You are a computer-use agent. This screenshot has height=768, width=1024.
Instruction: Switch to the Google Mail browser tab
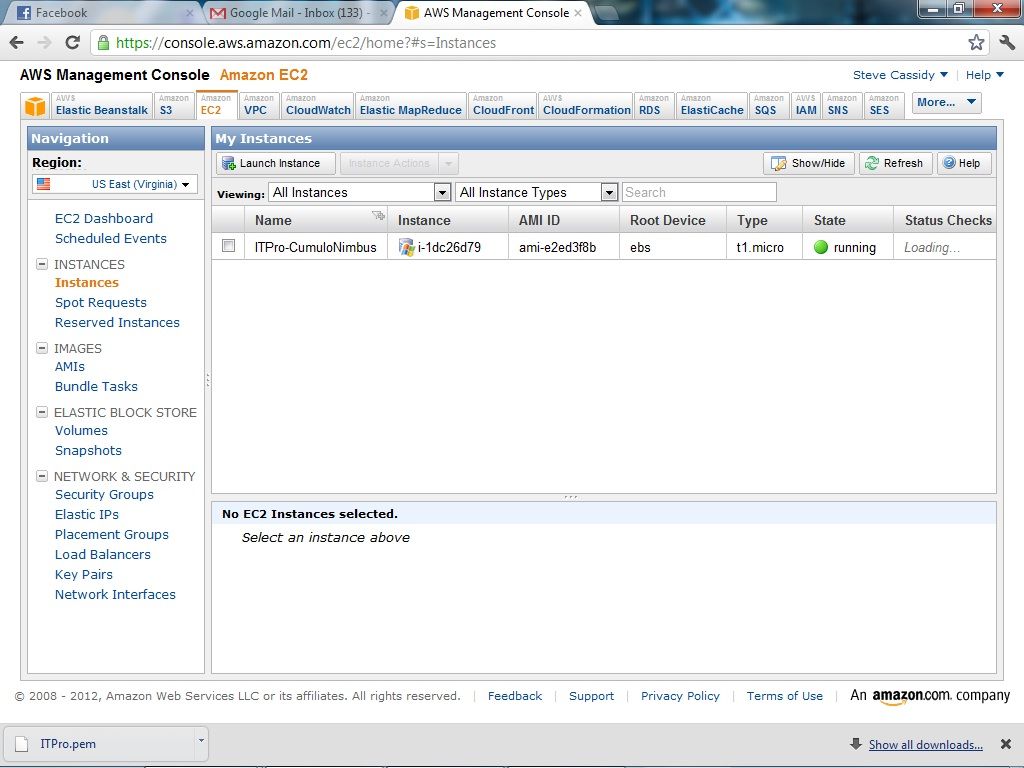pyautogui.click(x=299, y=13)
